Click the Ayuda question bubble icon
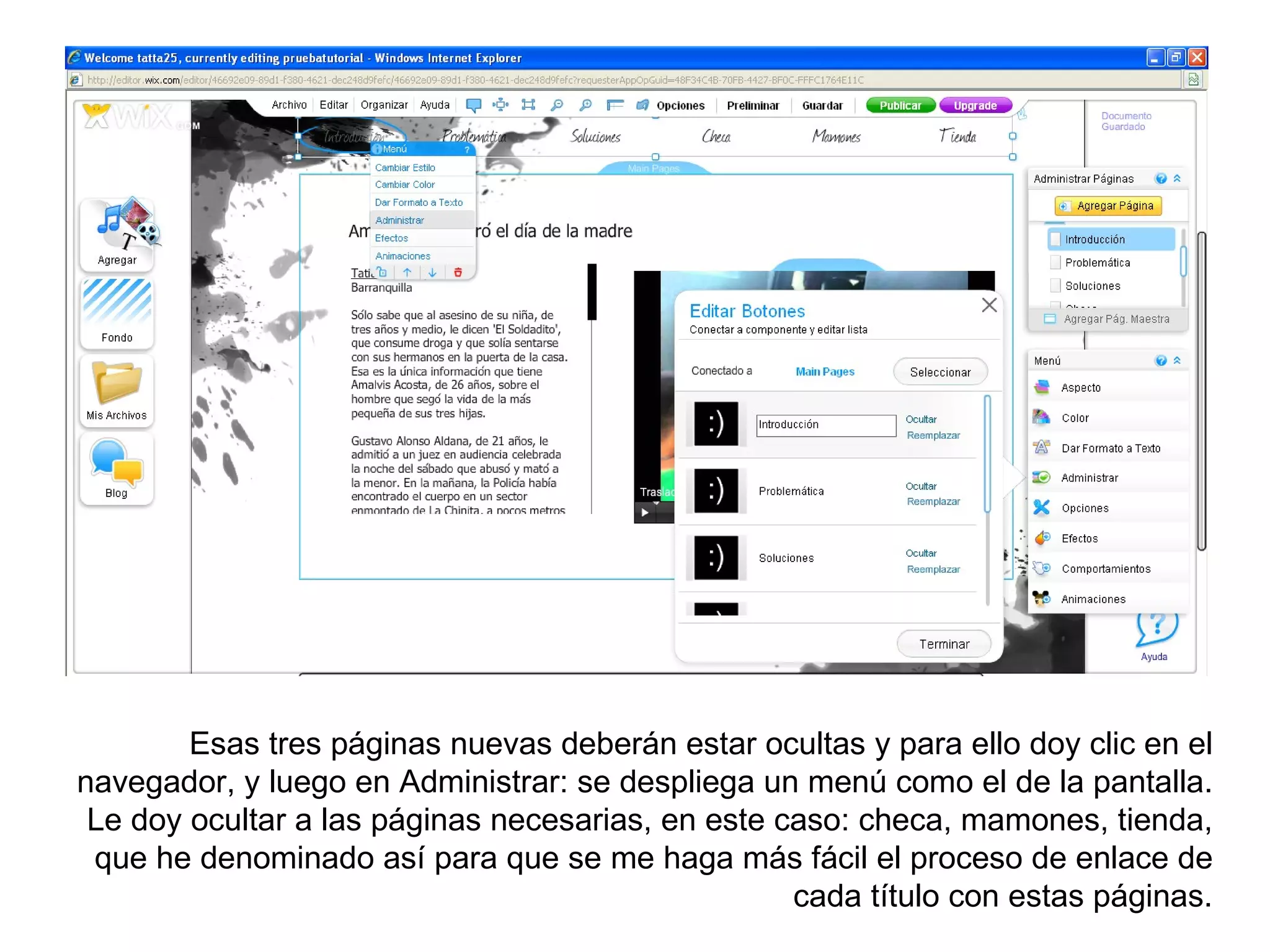The height and width of the screenshot is (952, 1270). pyautogui.click(x=1157, y=628)
